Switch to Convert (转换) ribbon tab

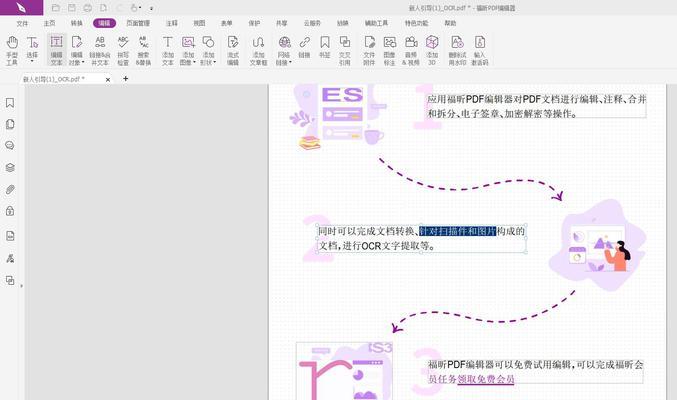(76, 23)
